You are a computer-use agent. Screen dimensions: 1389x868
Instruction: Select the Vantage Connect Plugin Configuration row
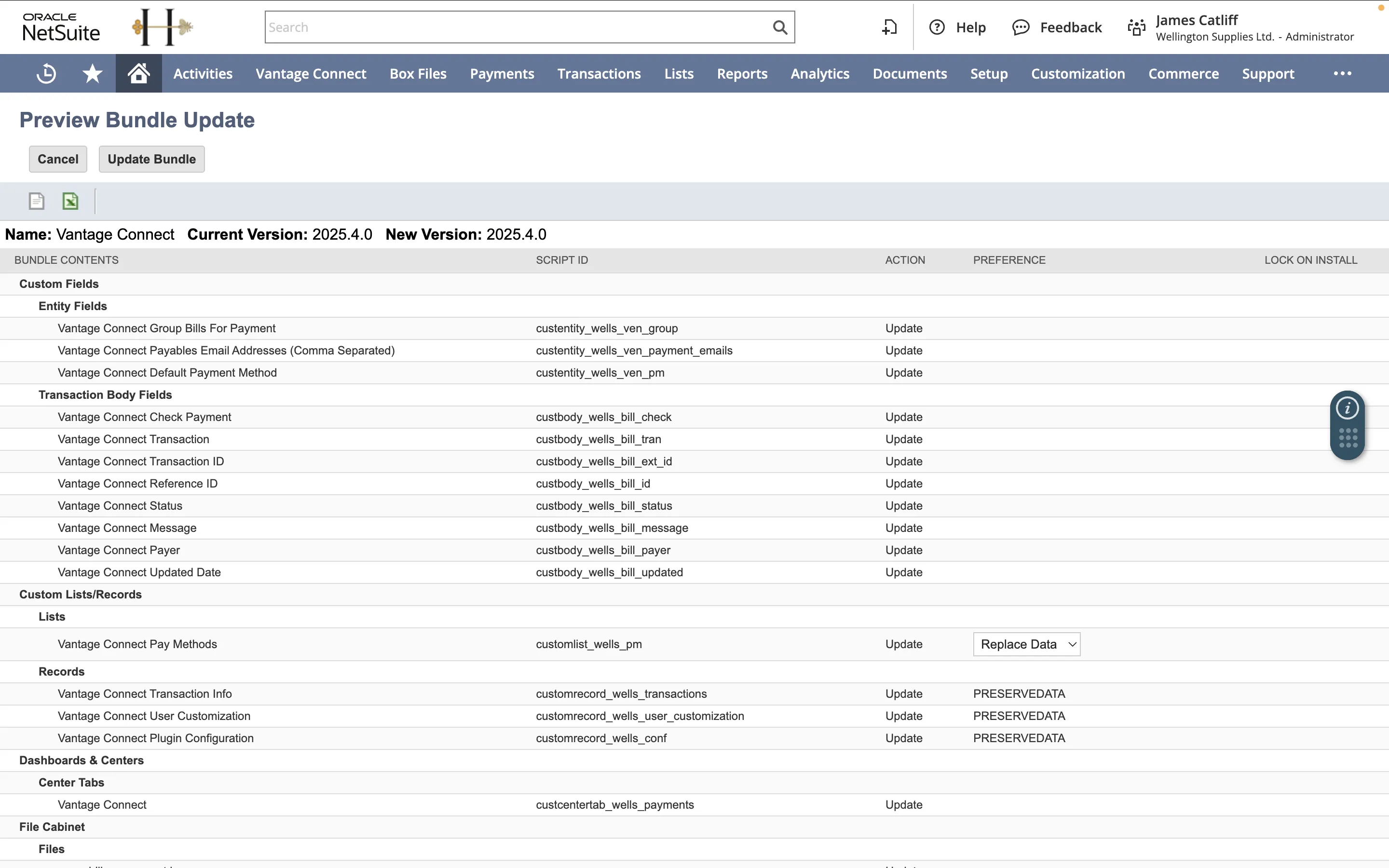pos(694,738)
